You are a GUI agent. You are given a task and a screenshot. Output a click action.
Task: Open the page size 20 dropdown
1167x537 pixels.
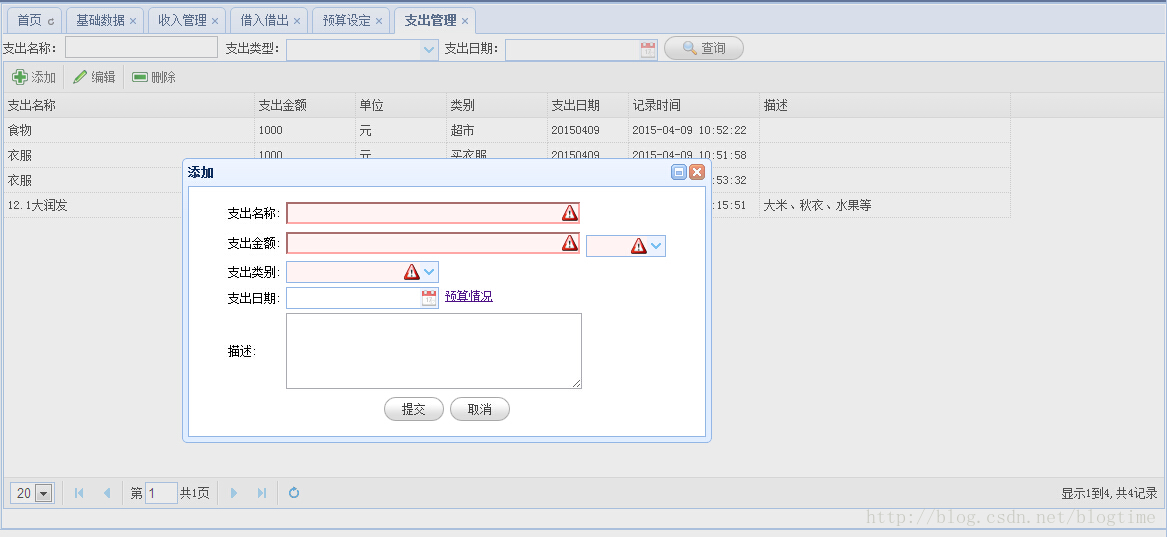tap(43, 493)
